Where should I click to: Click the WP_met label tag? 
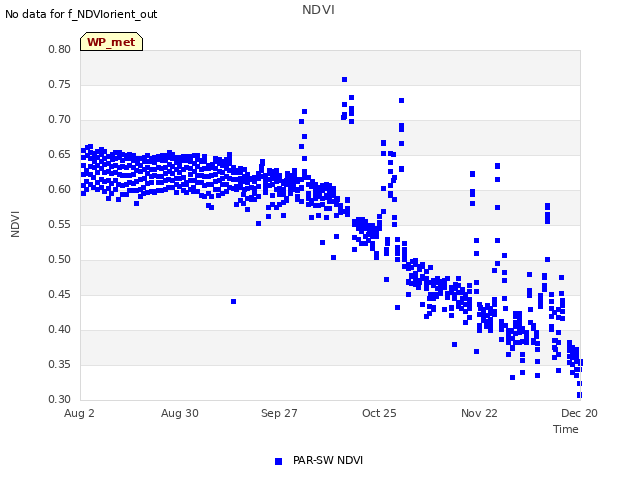[x=111, y=42]
